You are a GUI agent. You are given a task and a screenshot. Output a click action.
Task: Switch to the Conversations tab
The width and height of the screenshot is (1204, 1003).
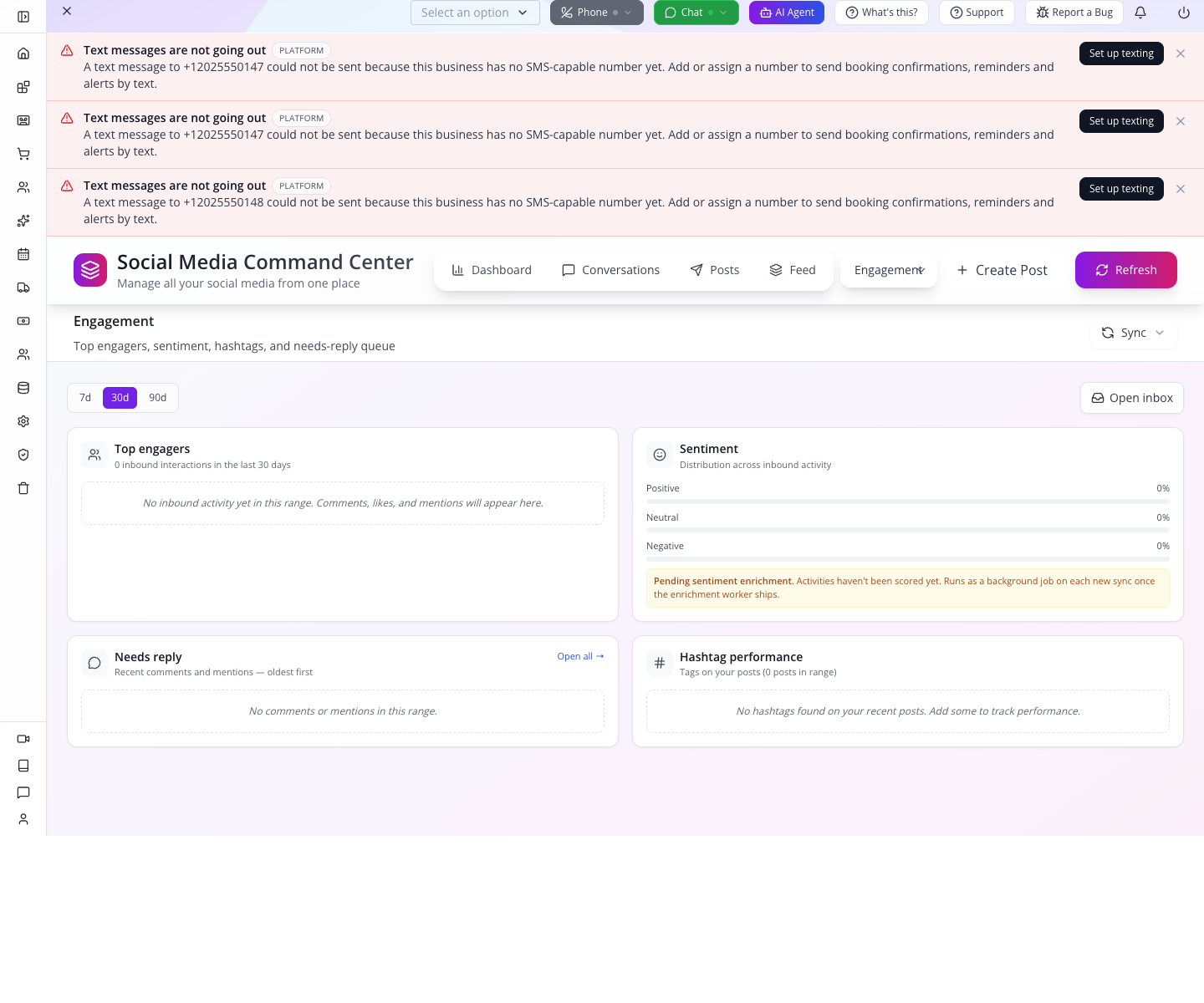click(611, 270)
